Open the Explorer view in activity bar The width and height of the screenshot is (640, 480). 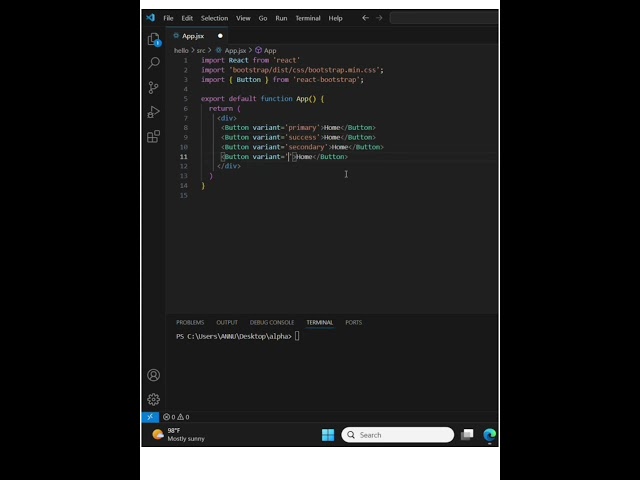154,40
